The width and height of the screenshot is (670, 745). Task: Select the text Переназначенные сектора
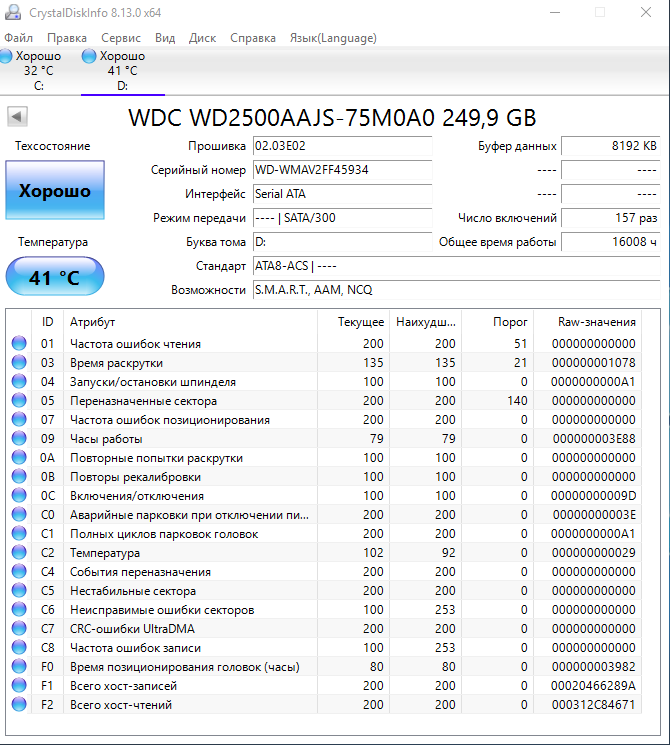click(x=144, y=401)
